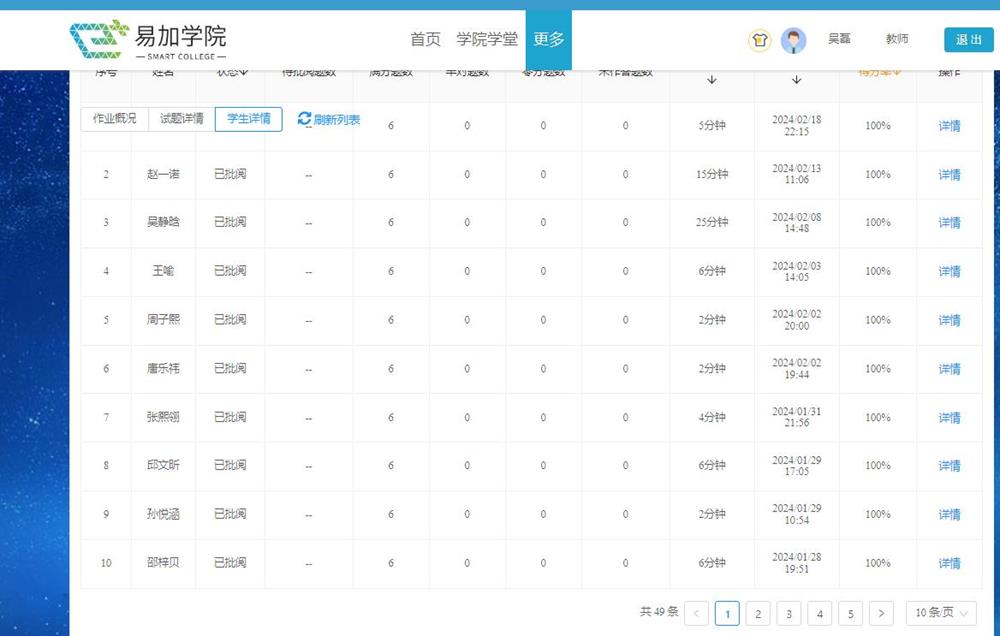Go to page 1
This screenshot has height=636, width=1000.
point(727,614)
